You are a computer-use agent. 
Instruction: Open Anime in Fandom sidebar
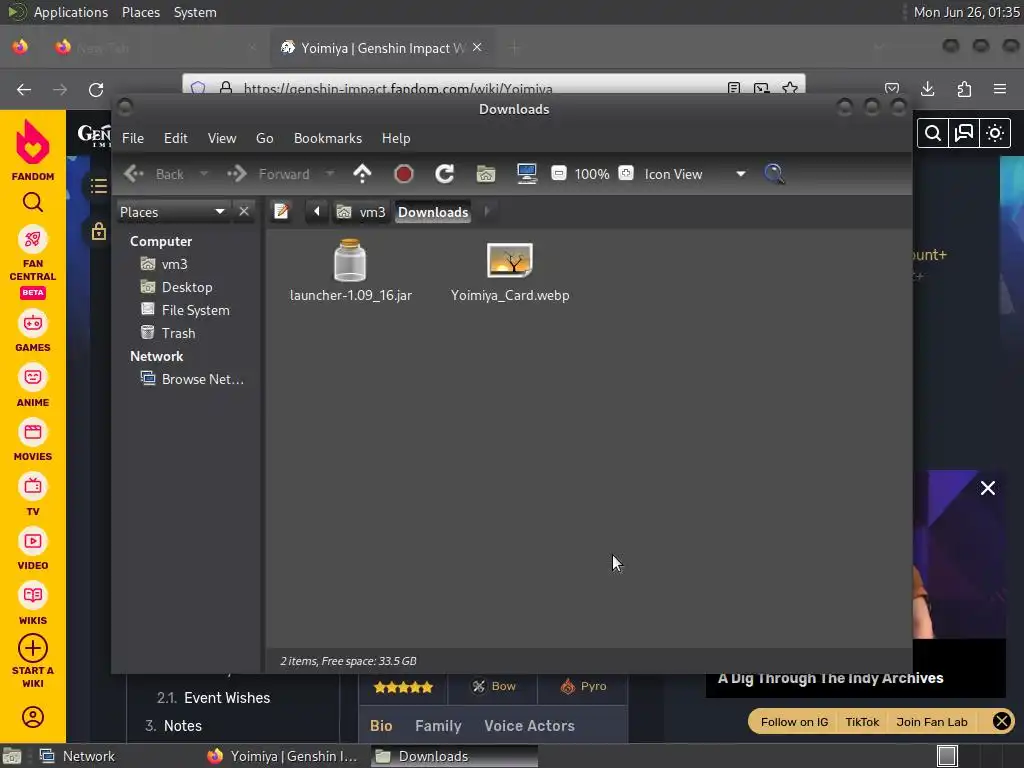click(33, 387)
